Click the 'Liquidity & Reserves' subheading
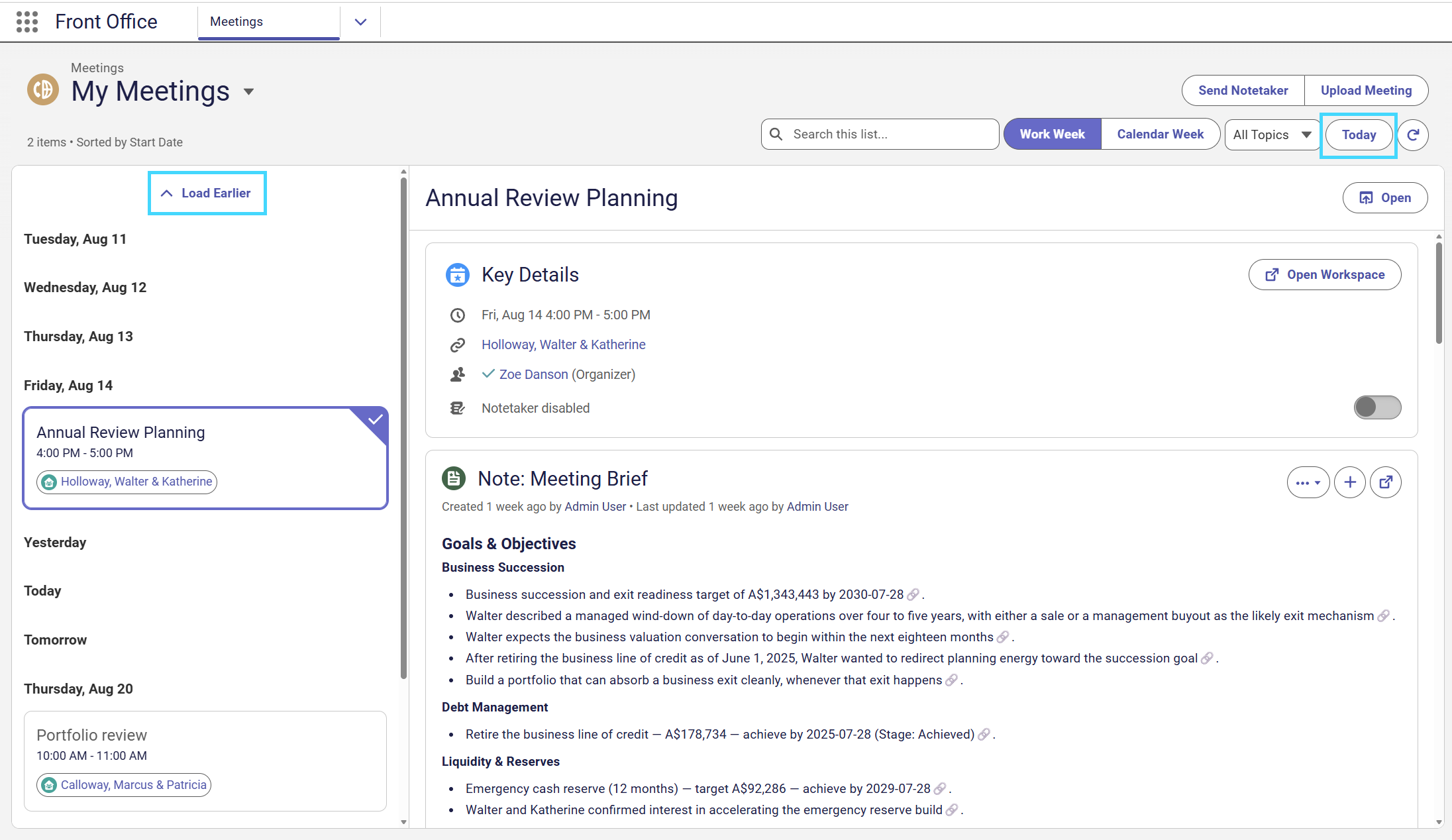 pos(501,762)
